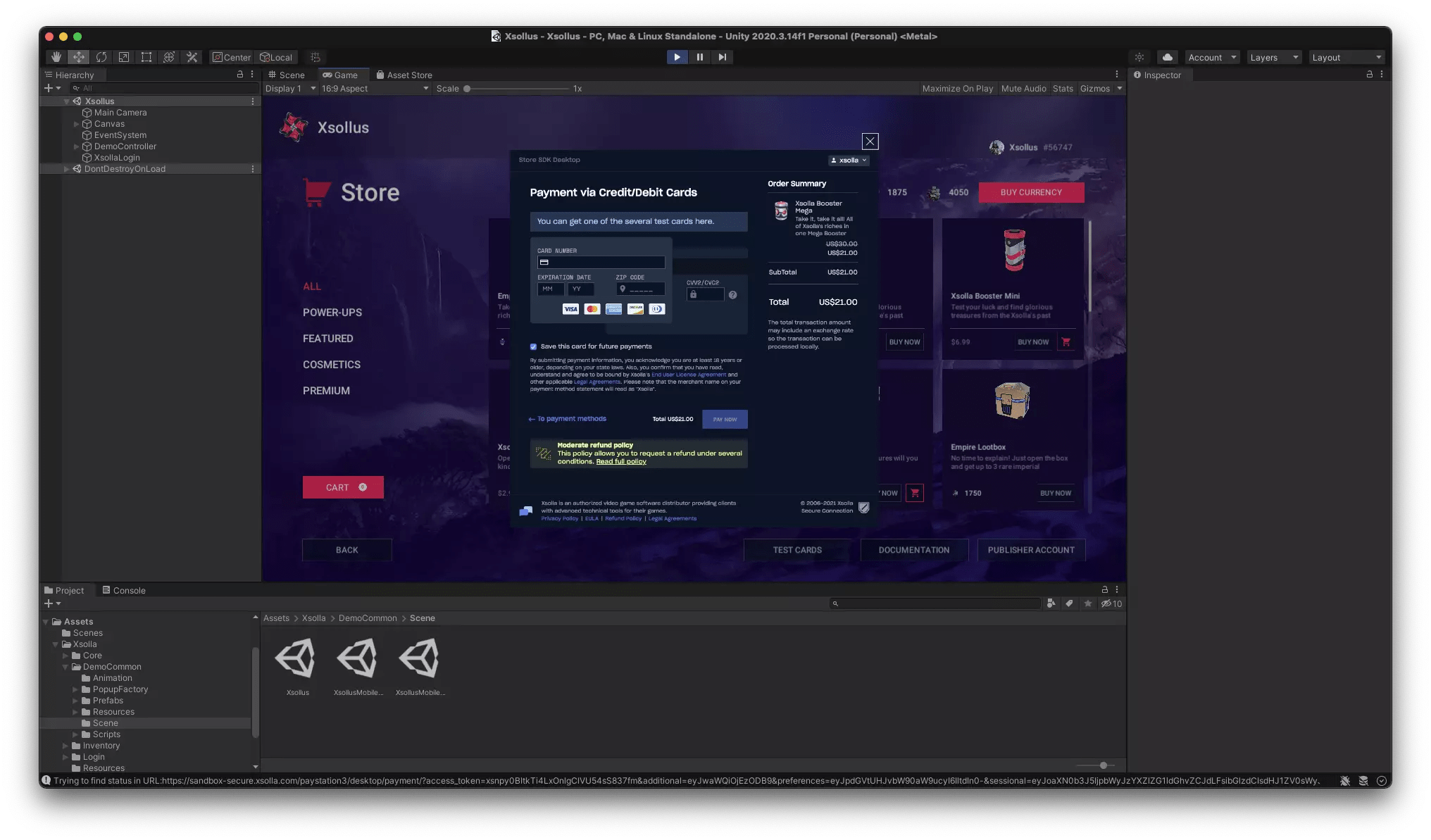The width and height of the screenshot is (1431, 840).
Task: Expand the DemoController object
Action: (77, 146)
